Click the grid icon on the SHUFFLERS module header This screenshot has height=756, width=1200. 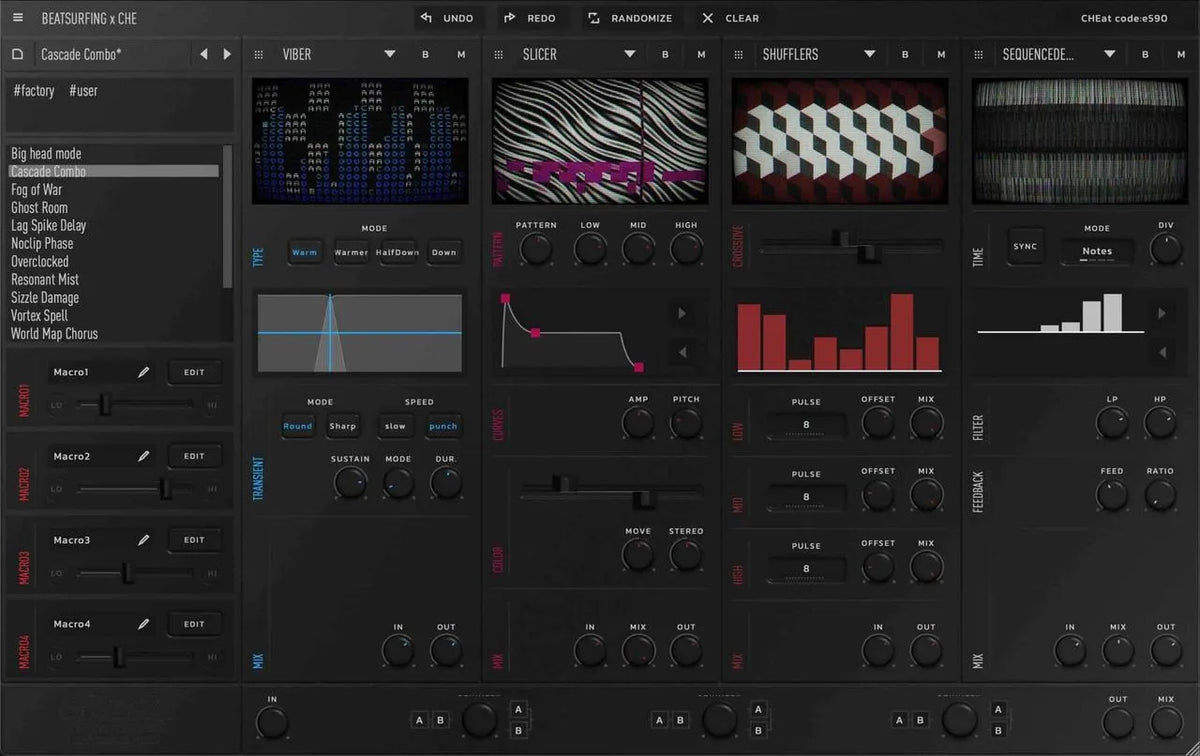738,54
